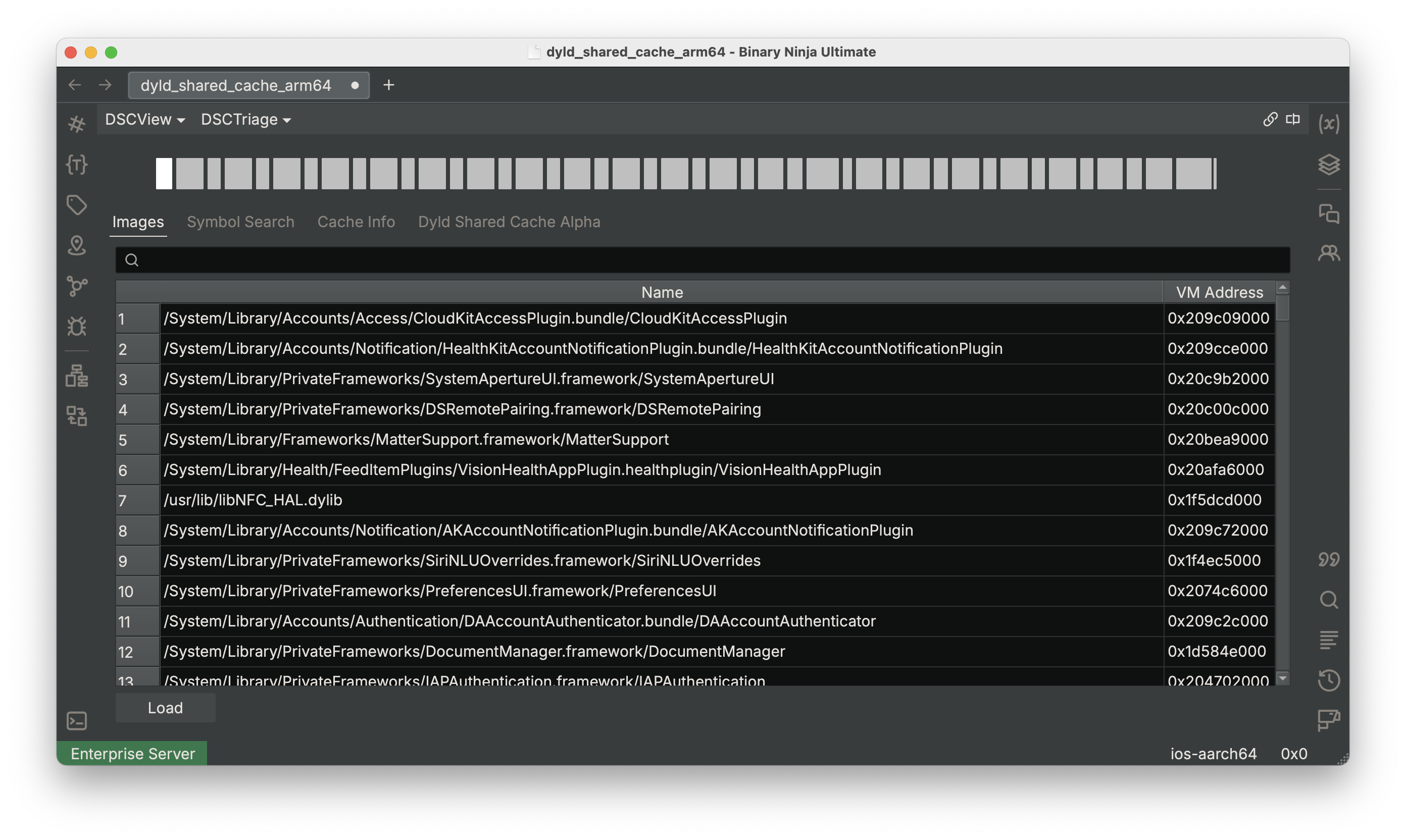1406x840 pixels.
Task: Open the component tree sidebar icon
Action: pyautogui.click(x=76, y=376)
